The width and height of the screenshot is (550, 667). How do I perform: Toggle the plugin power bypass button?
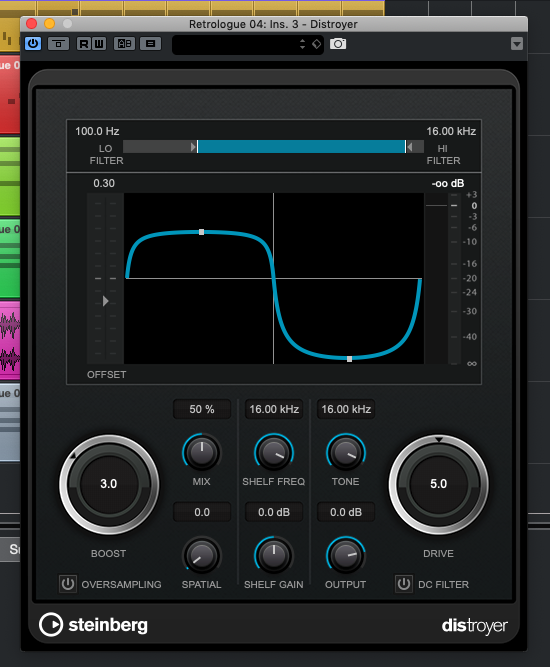click(x=33, y=43)
